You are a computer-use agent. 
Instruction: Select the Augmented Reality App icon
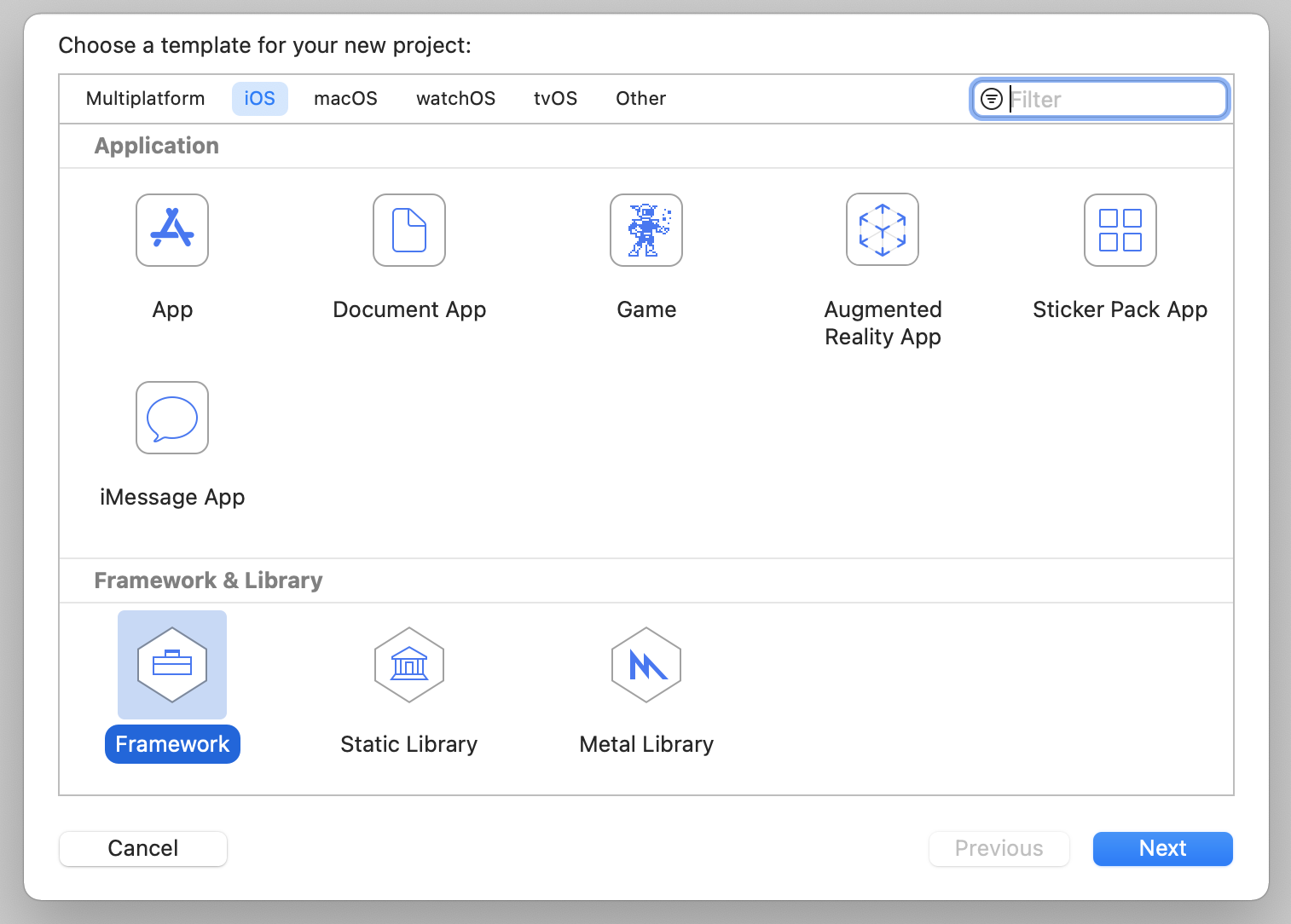click(x=883, y=230)
